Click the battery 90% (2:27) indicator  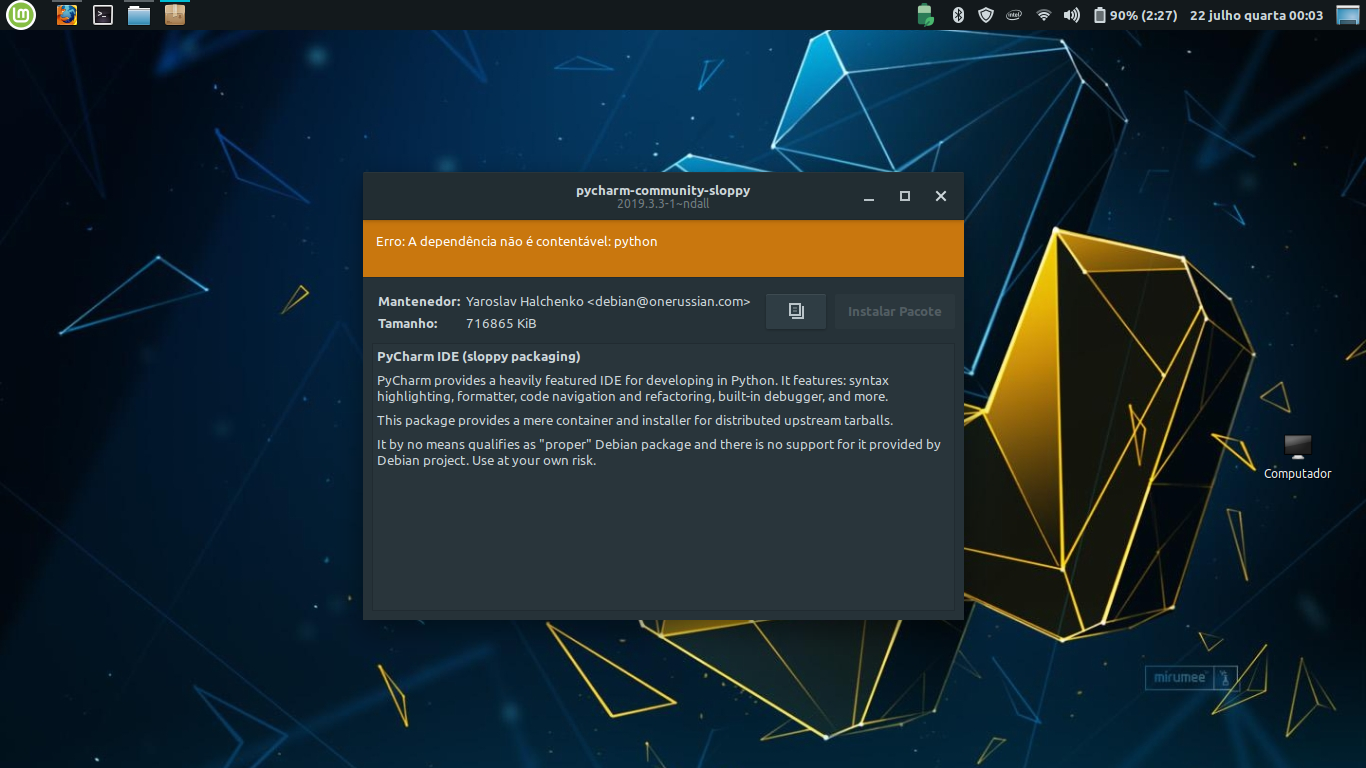[1135, 15]
